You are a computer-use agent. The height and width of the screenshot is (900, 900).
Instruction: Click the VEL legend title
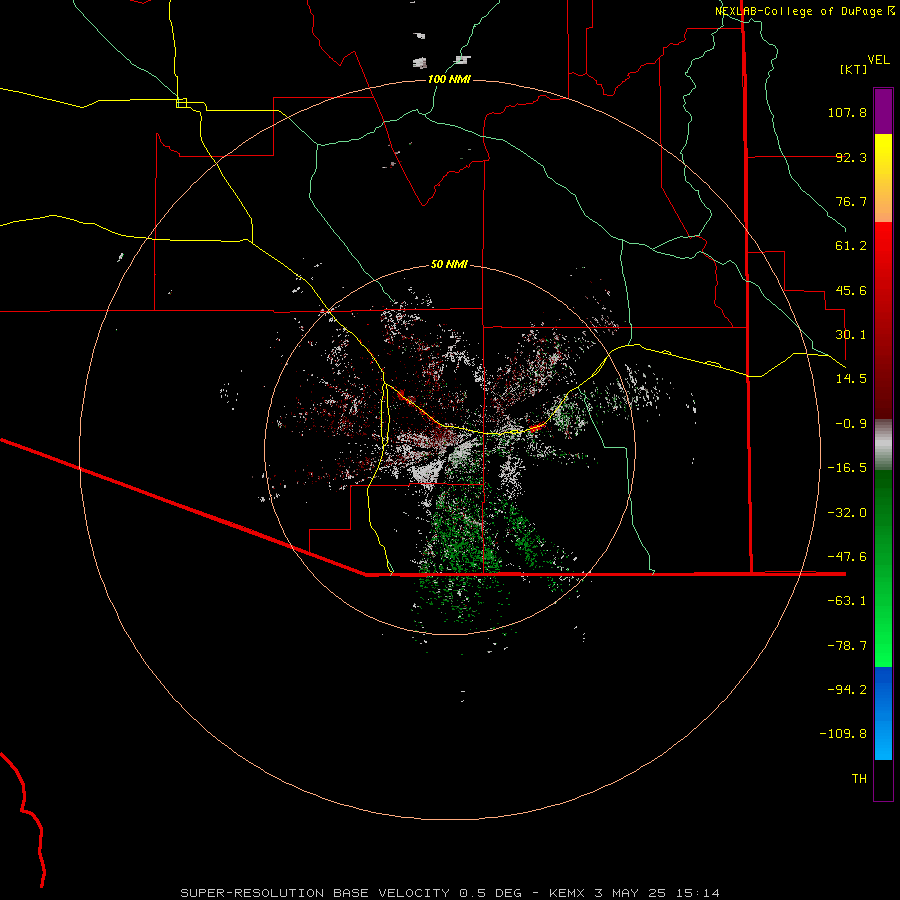pos(878,60)
